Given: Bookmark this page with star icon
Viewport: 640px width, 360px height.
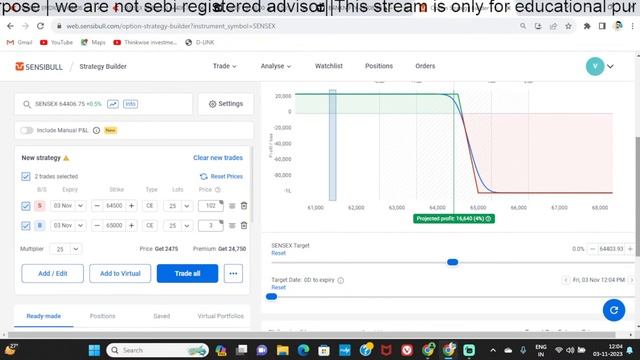Looking at the screenshot, I should point(568,26).
